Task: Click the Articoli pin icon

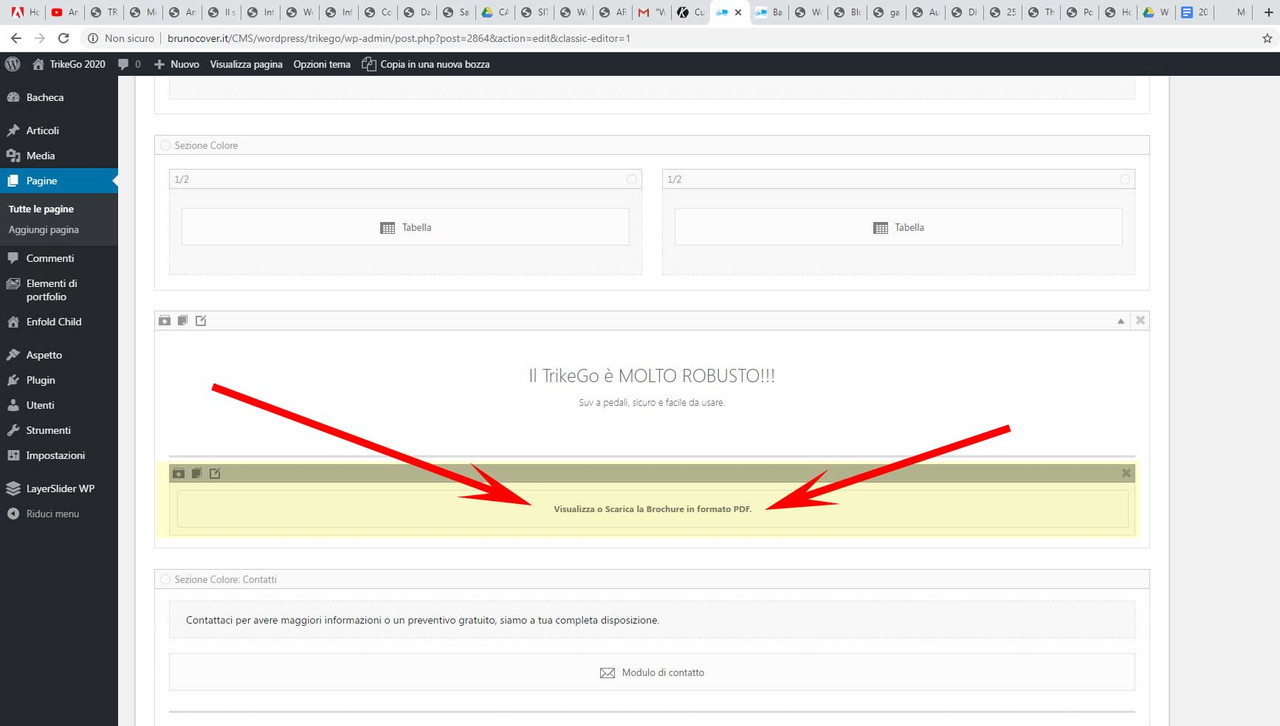Action: coord(13,131)
